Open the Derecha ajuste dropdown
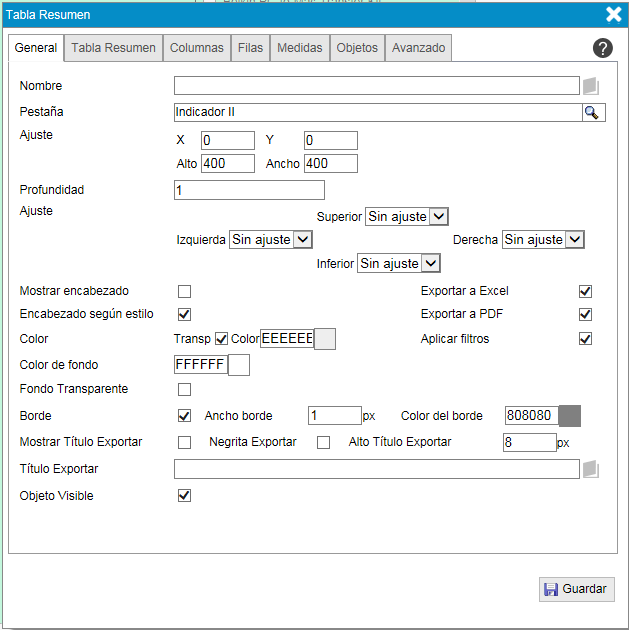Image resolution: width=629 pixels, height=630 pixels. (x=543, y=240)
